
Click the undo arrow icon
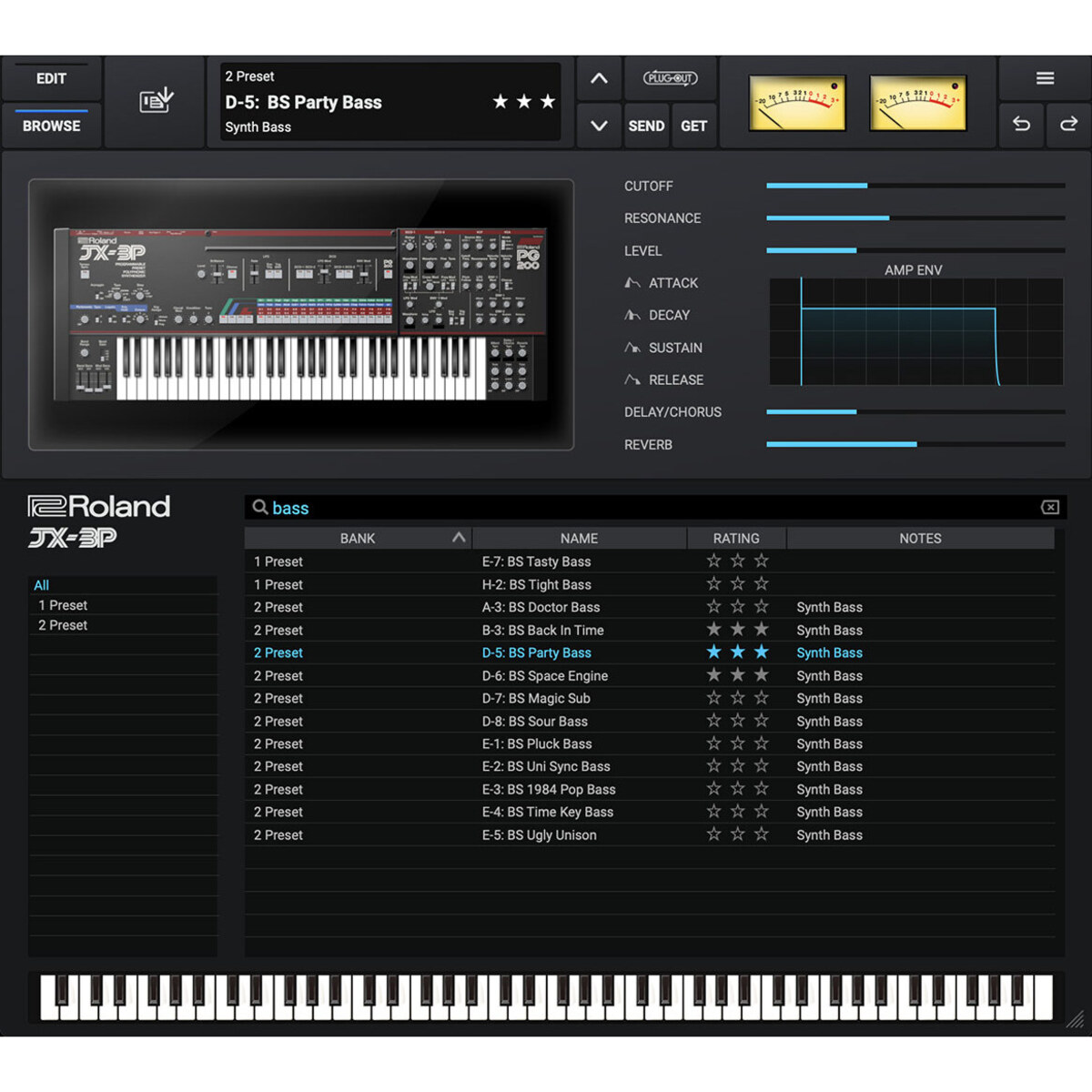1021,126
